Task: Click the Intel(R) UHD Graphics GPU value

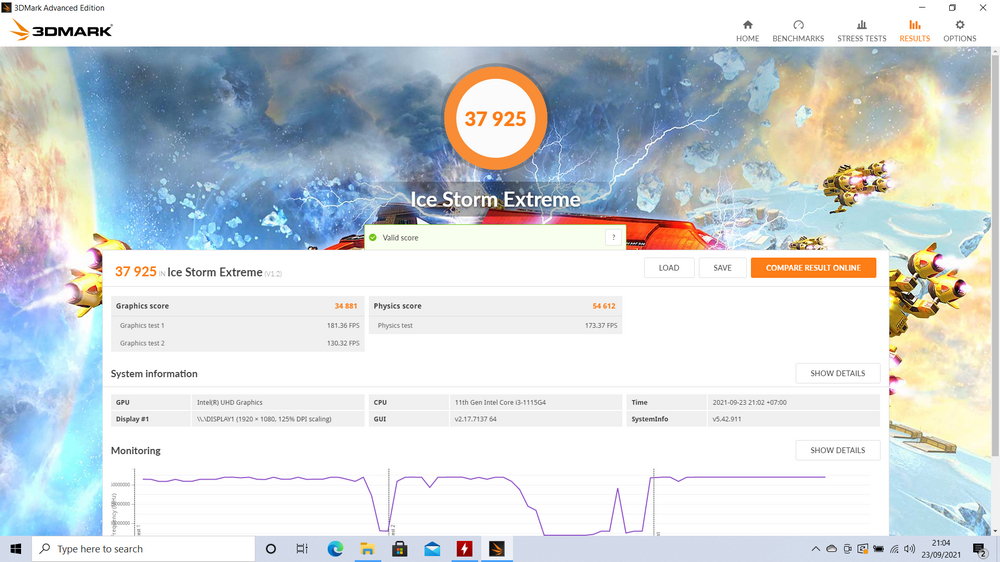Action: 230,403
